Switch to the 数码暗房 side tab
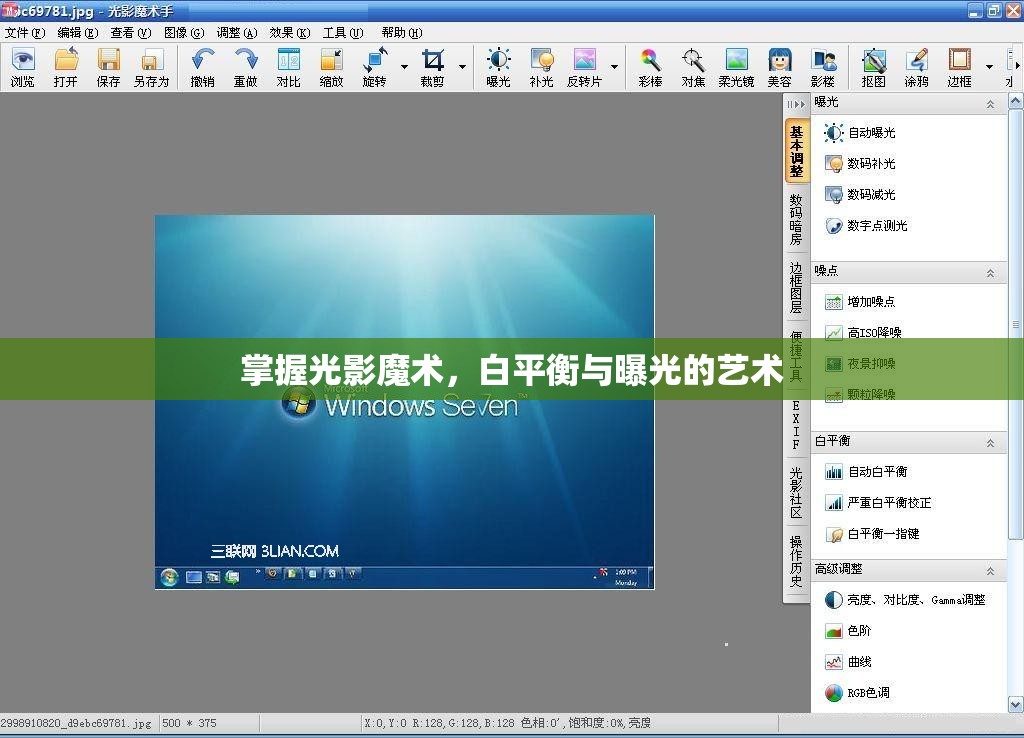This screenshot has width=1024, height=738. coord(796,219)
